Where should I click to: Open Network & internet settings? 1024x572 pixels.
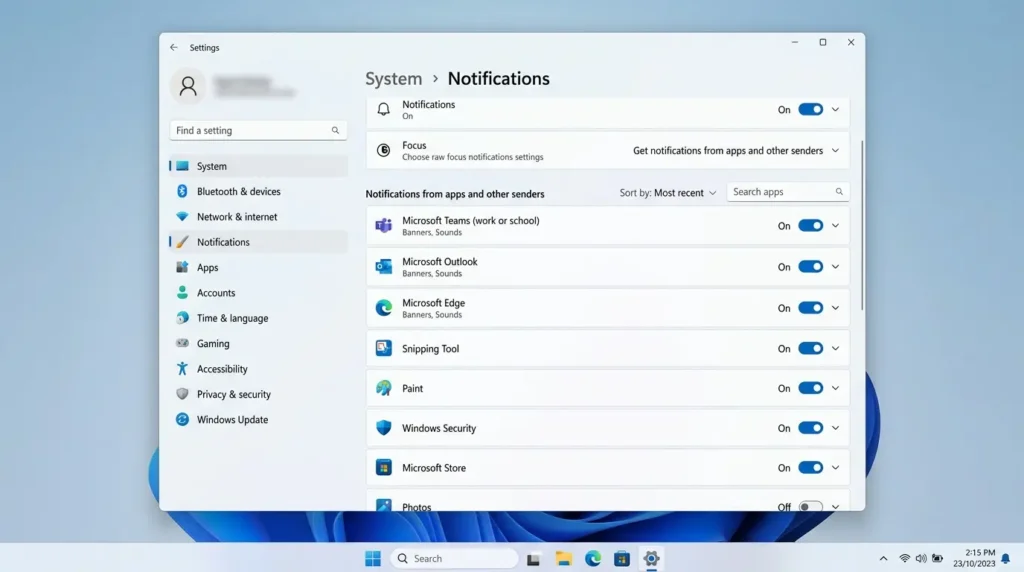click(x=259, y=217)
